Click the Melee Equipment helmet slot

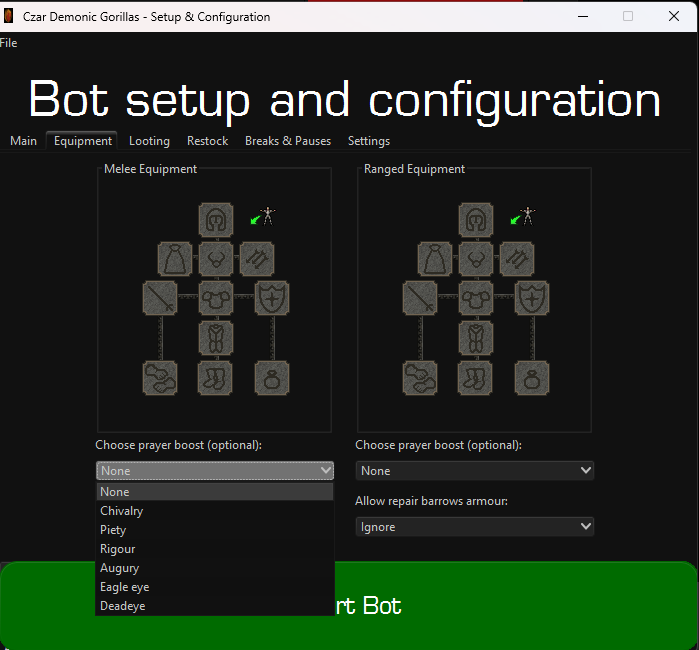point(215,218)
